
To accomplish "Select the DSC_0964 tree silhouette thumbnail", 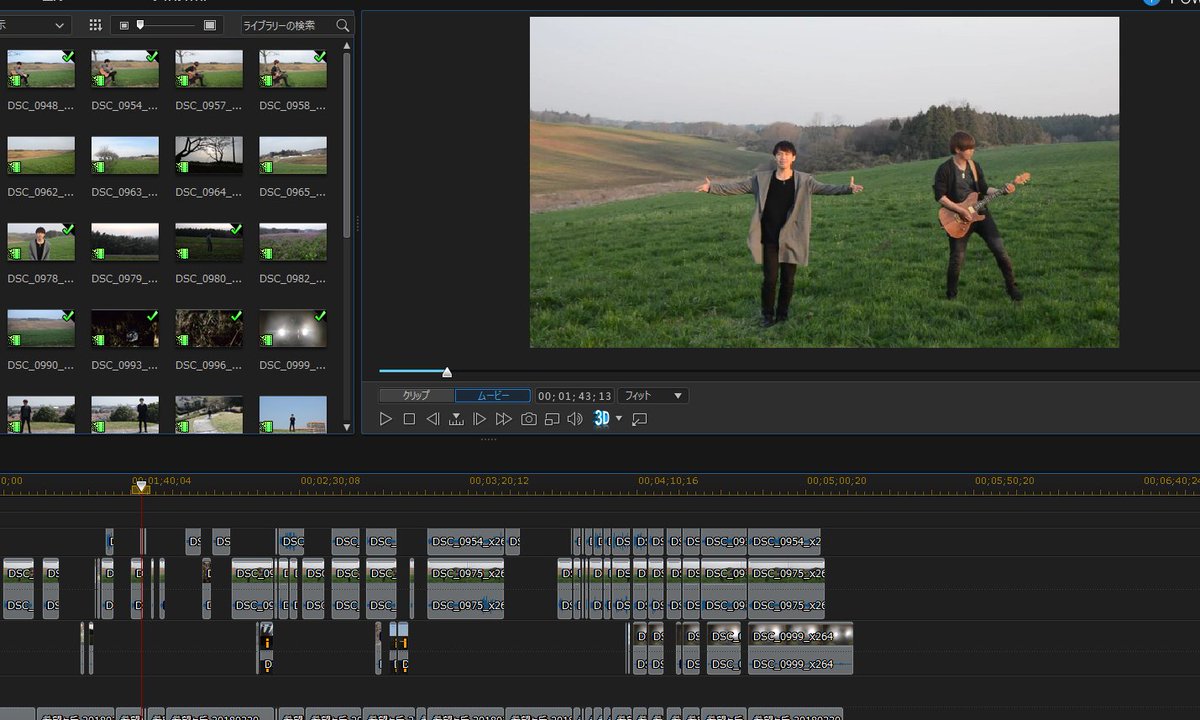I will pyautogui.click(x=209, y=155).
